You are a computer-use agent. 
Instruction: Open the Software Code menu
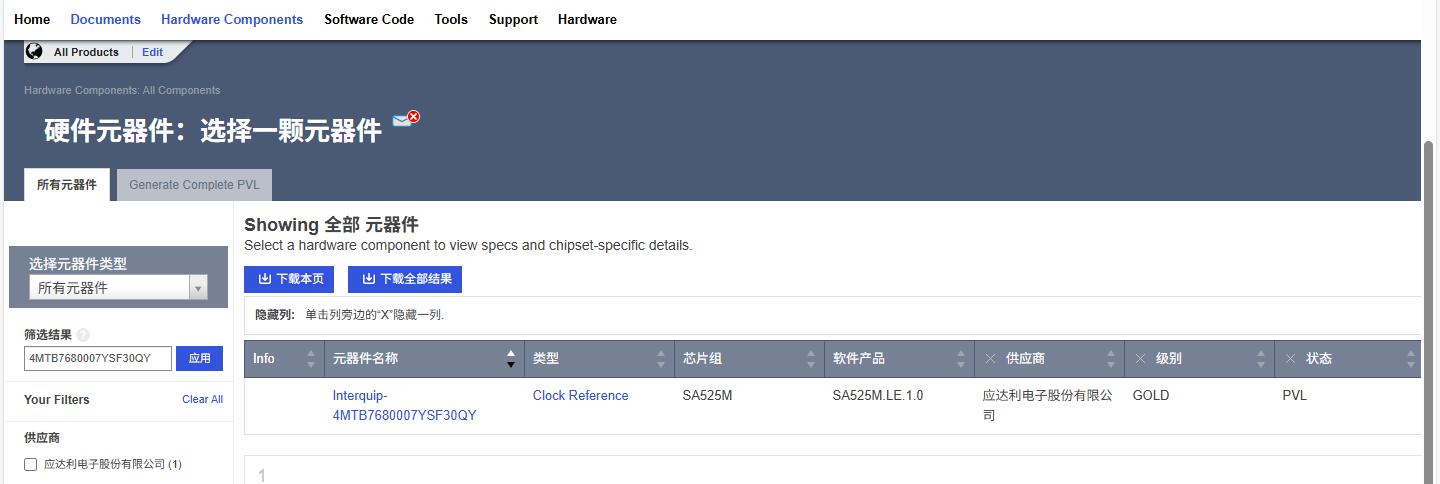(369, 19)
